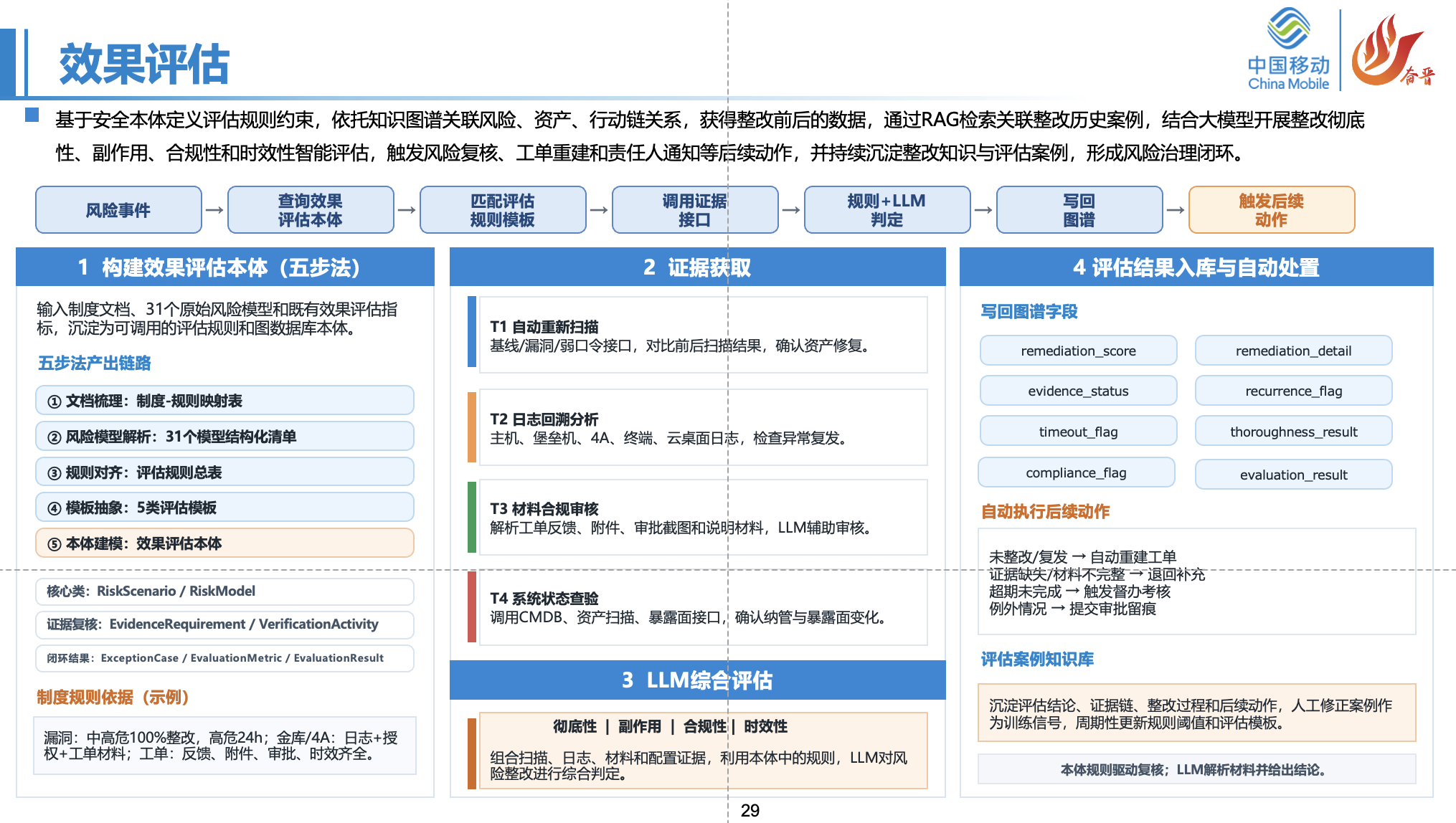Click the 未整改/复发 → 自动重建工单 line
Viewport: 1456px width, 823px height.
point(1083,557)
